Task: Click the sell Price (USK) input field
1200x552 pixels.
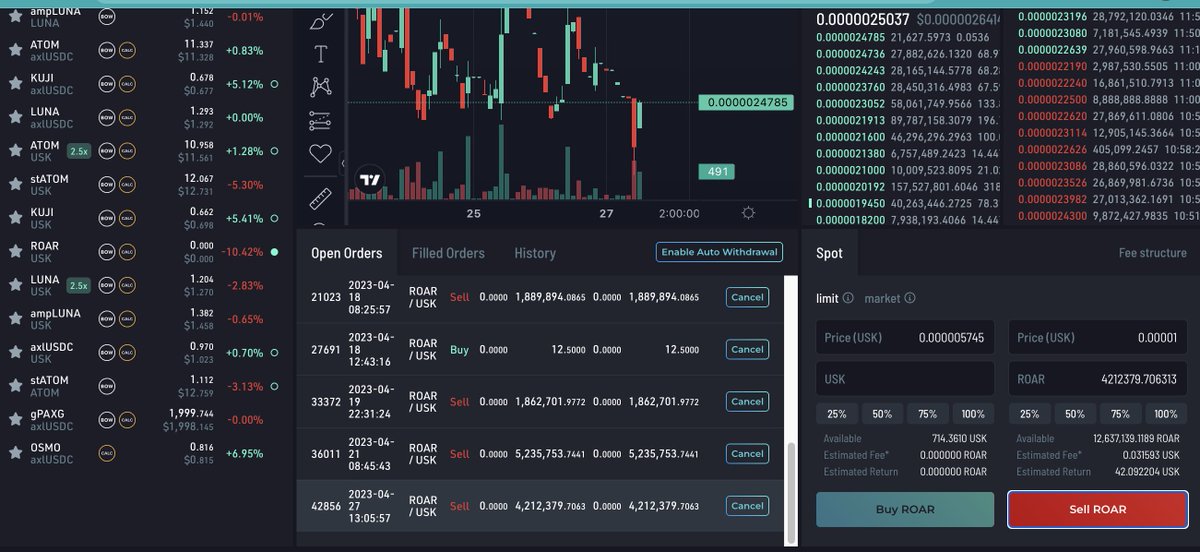Action: 1097,338
